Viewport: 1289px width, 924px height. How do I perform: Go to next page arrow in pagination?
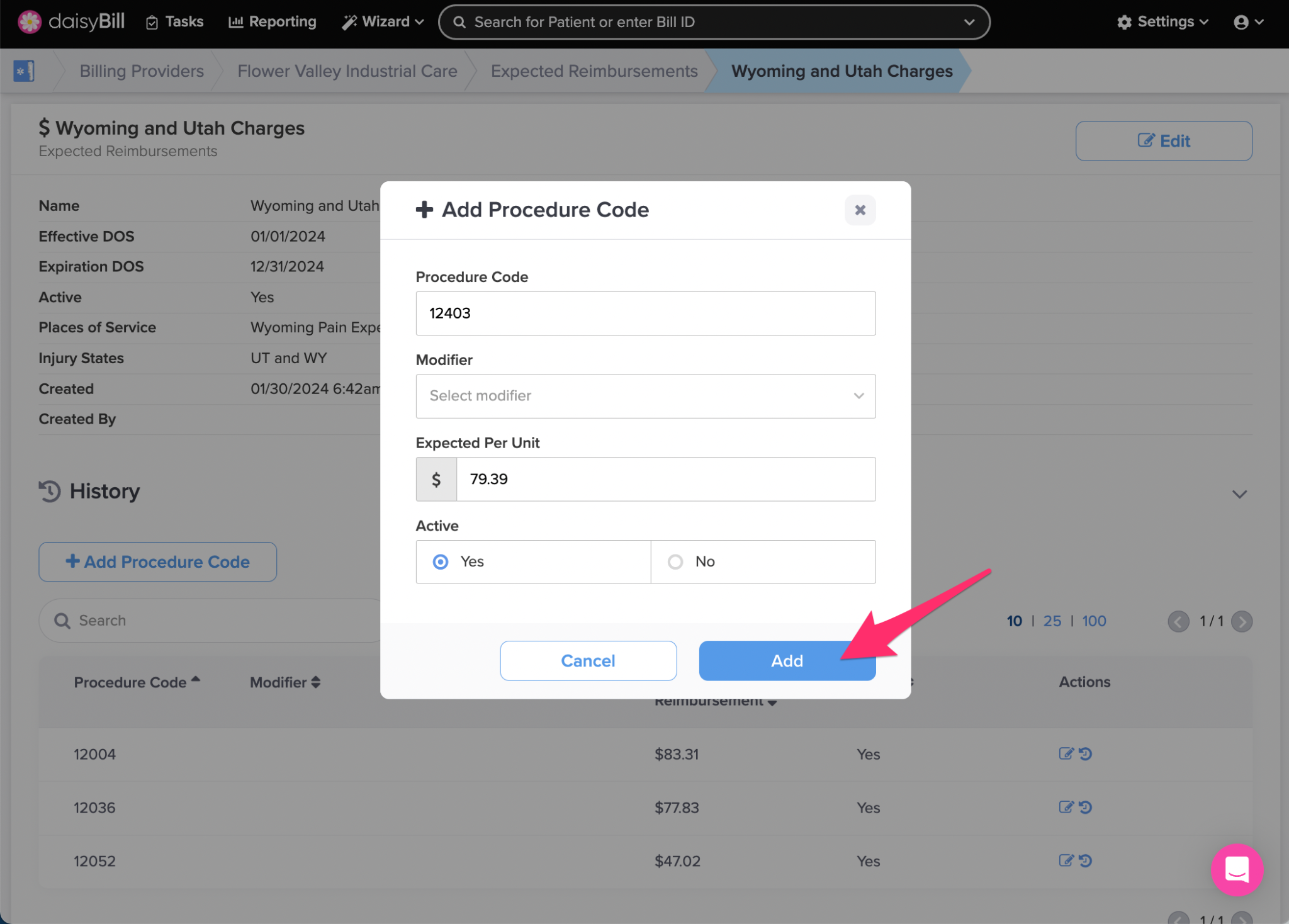tap(1241, 622)
